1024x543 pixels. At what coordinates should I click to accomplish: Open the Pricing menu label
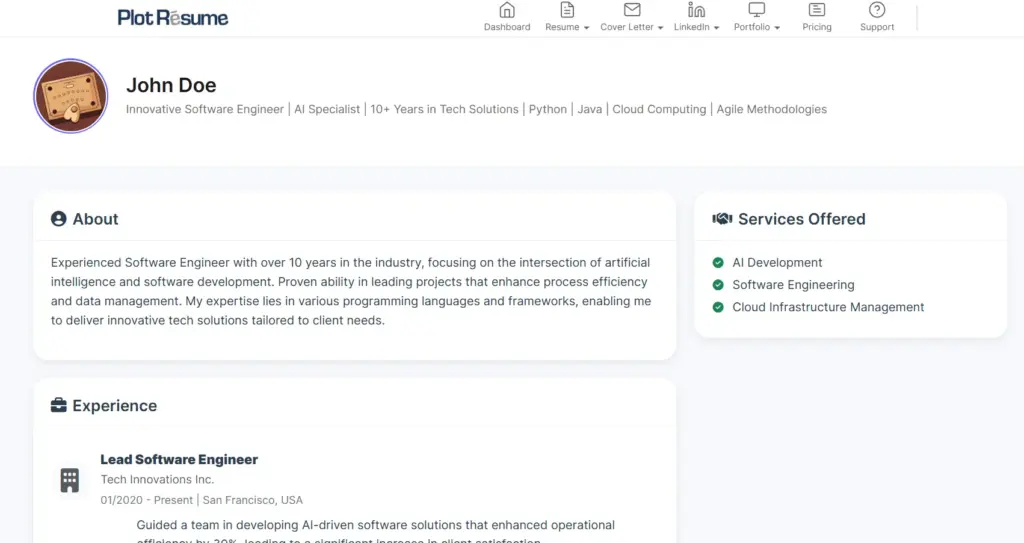pyautogui.click(x=816, y=27)
